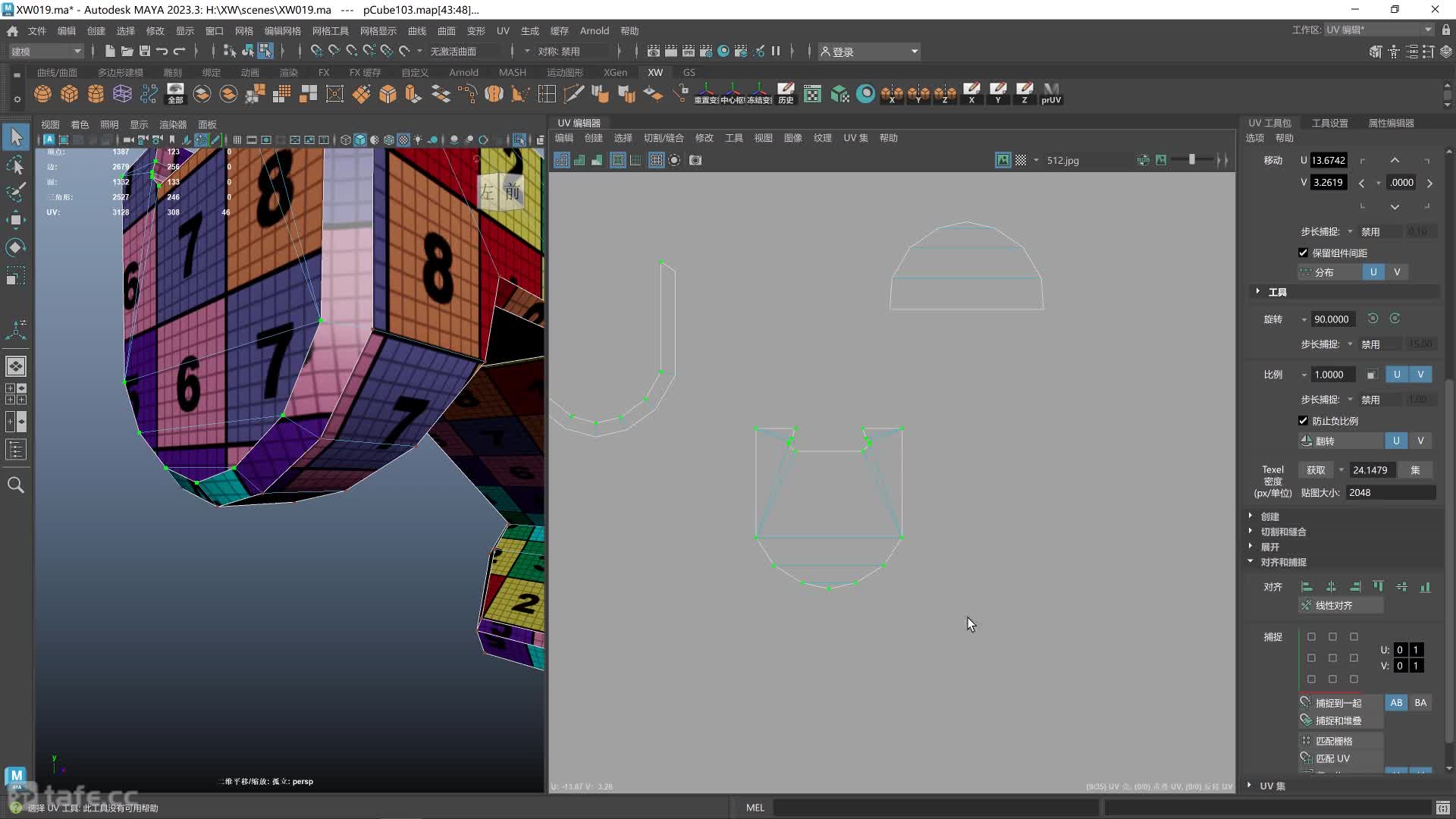
Task: Click the Redo arrow icon
Action: [180, 52]
